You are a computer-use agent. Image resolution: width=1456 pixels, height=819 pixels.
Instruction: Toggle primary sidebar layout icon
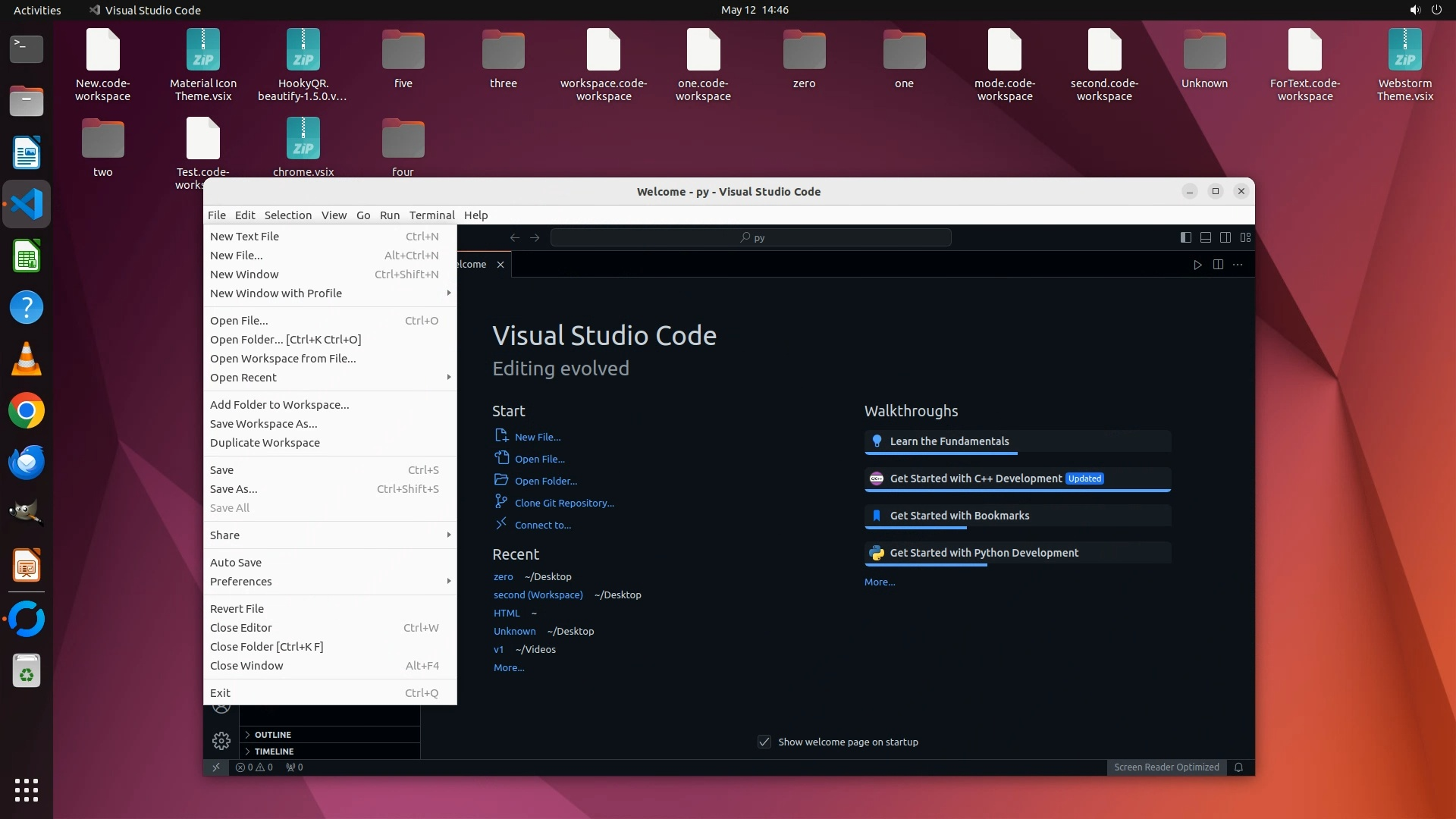coord(1186,237)
